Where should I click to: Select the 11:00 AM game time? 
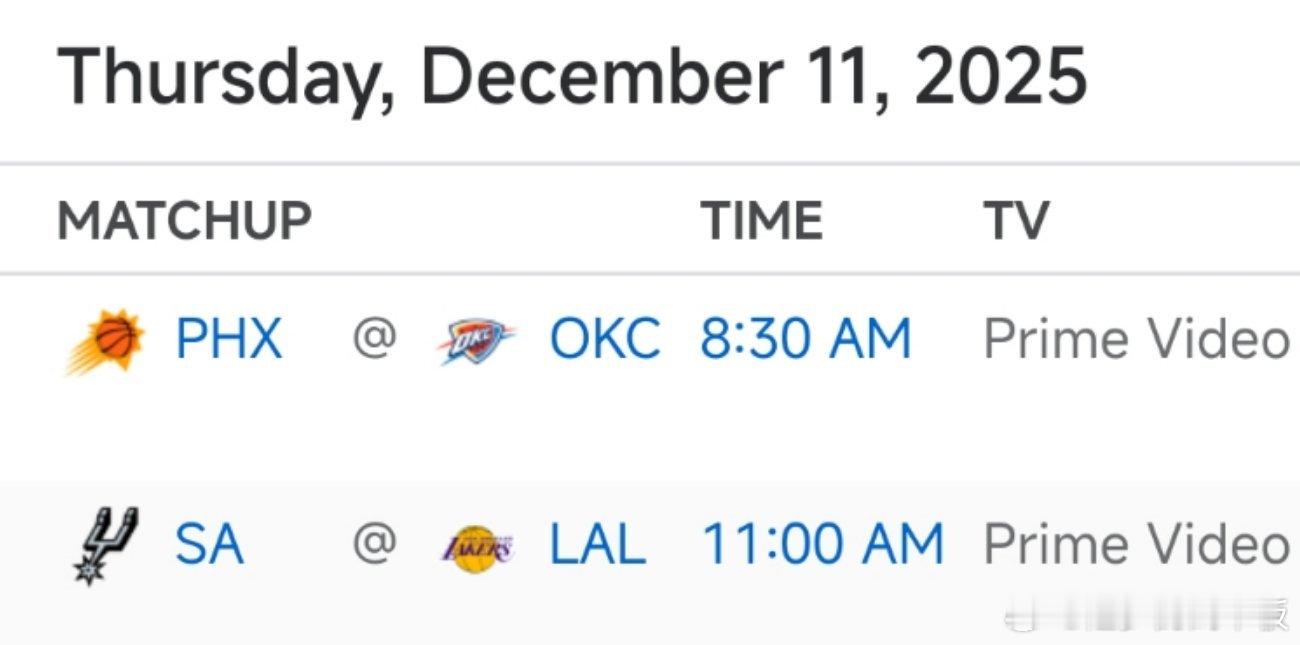[x=822, y=545]
